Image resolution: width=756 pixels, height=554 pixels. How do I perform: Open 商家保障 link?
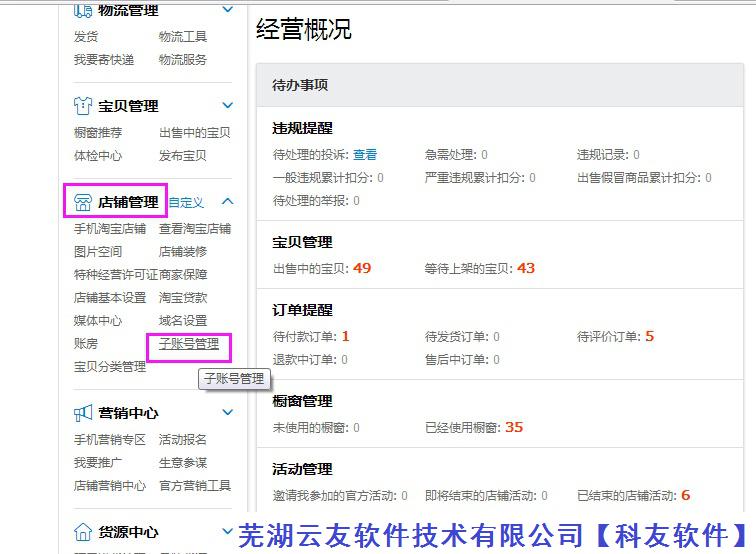point(183,275)
